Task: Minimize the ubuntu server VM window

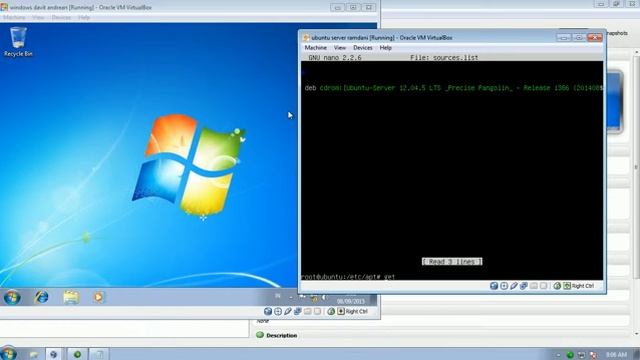Action: (x=564, y=38)
